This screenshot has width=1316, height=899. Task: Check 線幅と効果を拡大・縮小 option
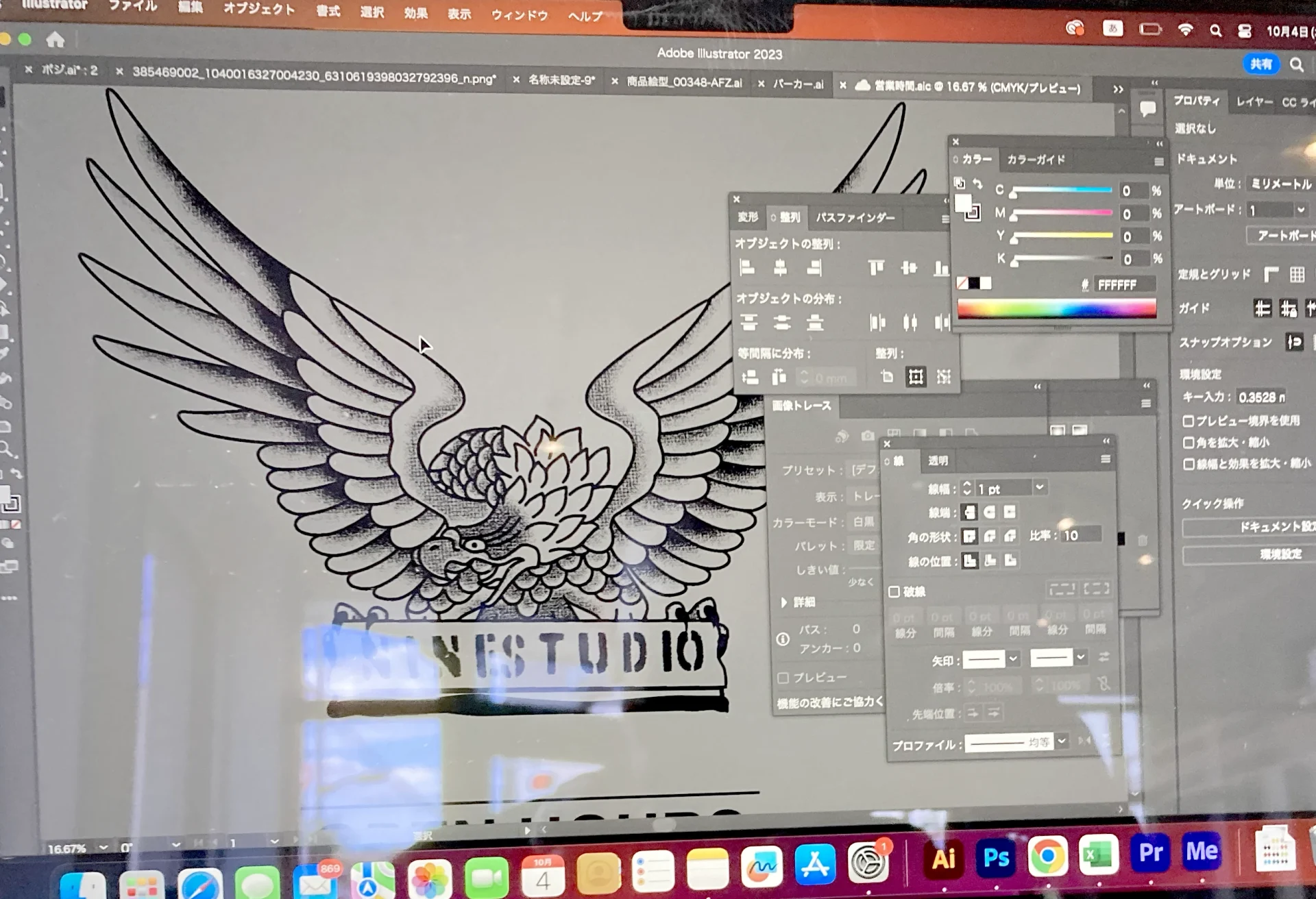tap(1189, 464)
